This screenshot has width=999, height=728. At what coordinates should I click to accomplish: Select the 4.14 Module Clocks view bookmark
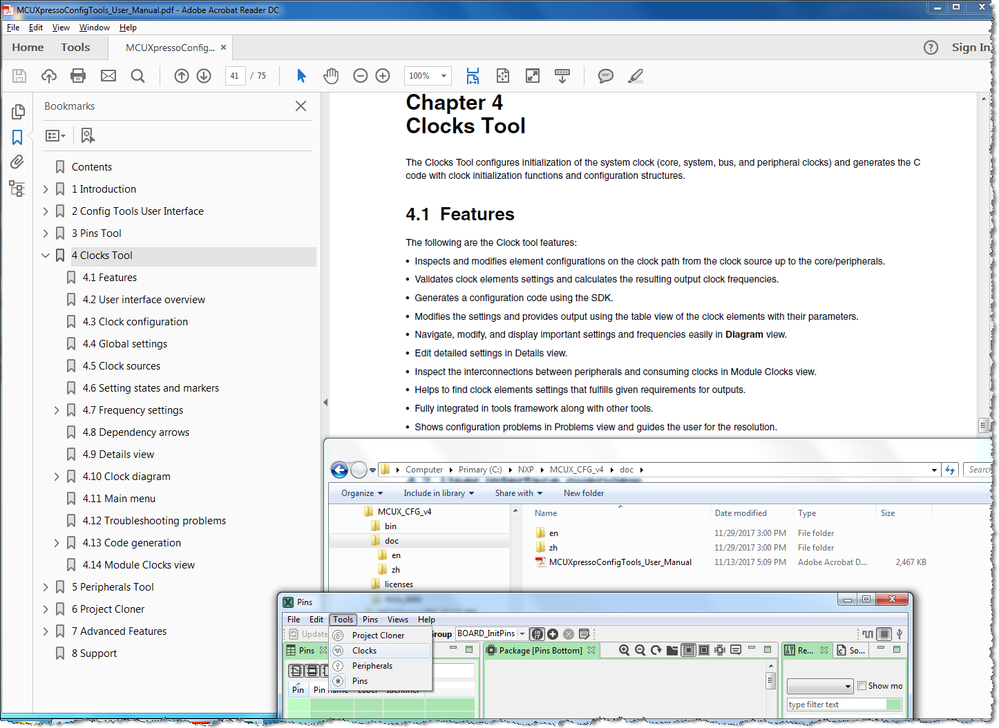(138, 565)
